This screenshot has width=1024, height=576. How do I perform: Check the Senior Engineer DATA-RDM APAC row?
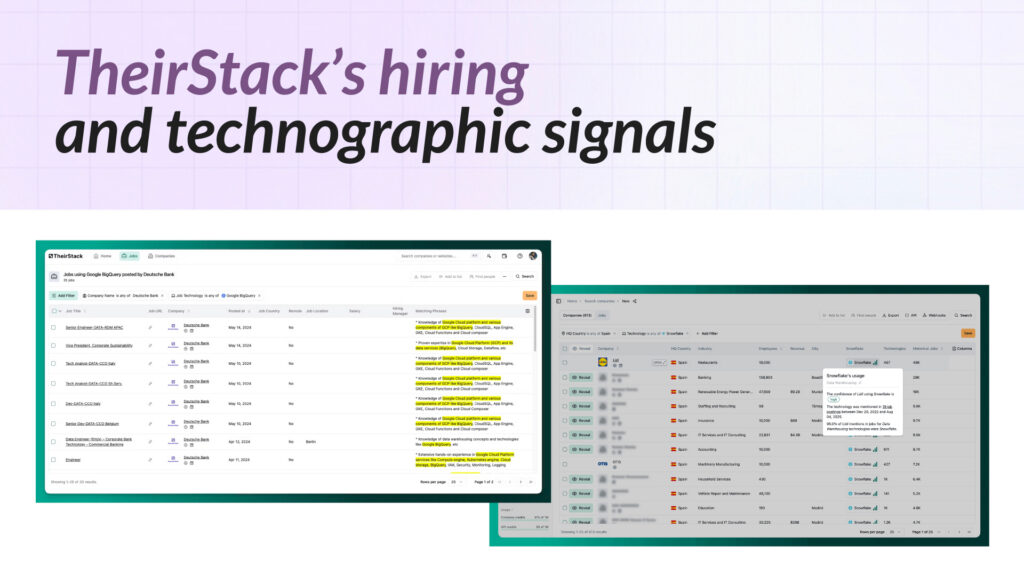coord(54,328)
